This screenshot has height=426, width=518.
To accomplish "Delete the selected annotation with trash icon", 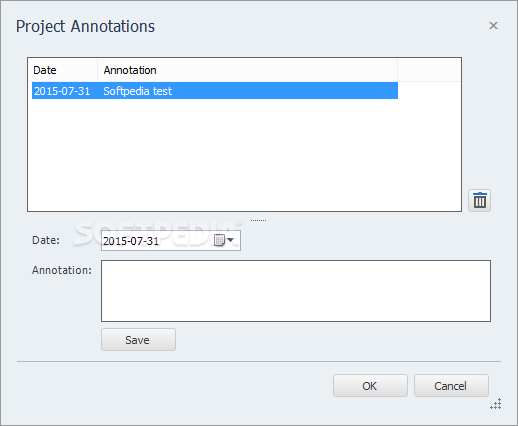I will (x=479, y=200).
